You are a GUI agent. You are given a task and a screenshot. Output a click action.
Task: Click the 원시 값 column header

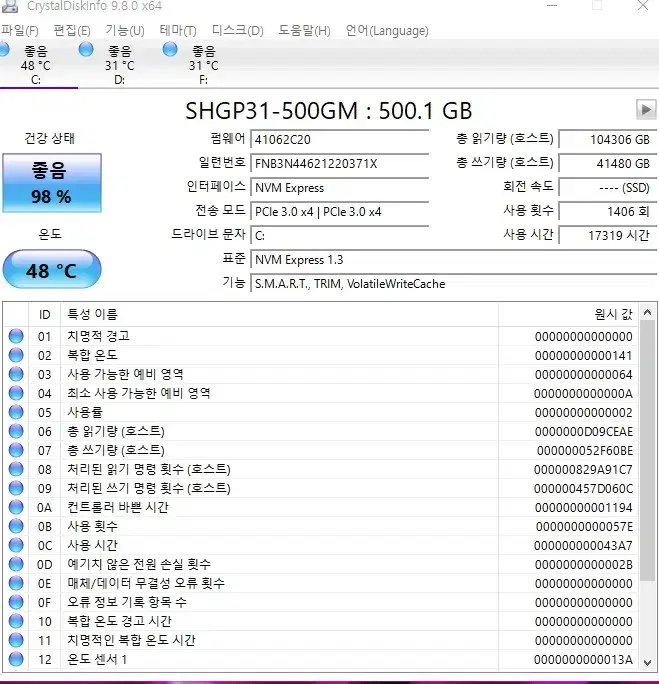568,315
